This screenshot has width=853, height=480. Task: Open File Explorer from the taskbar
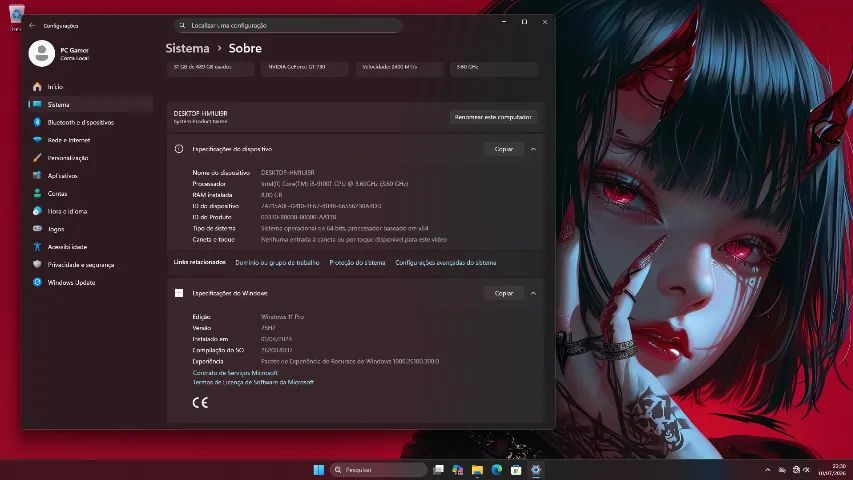pos(477,470)
